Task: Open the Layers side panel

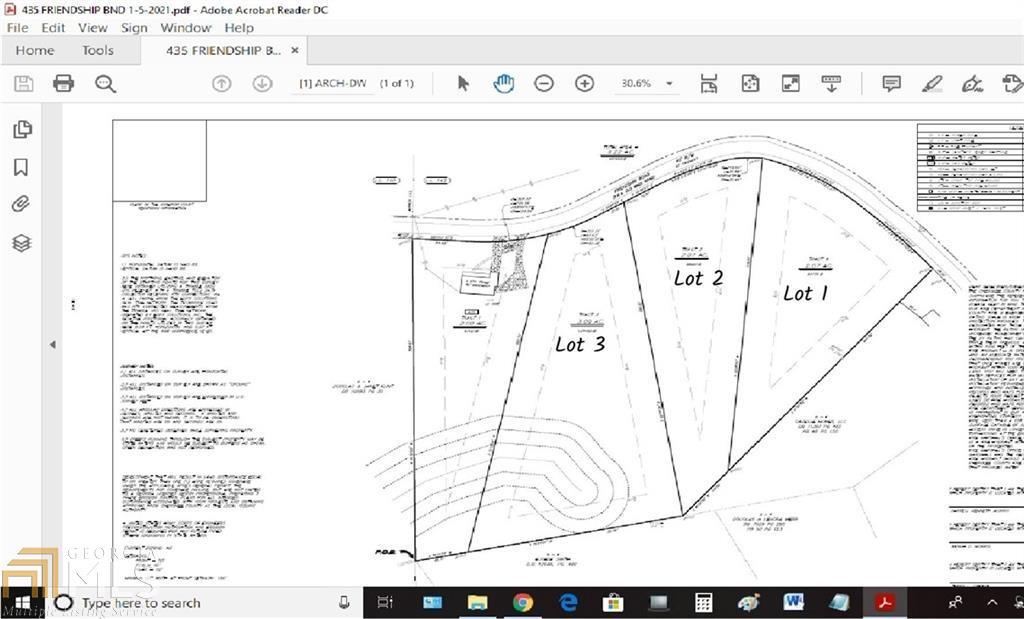Action: point(22,243)
